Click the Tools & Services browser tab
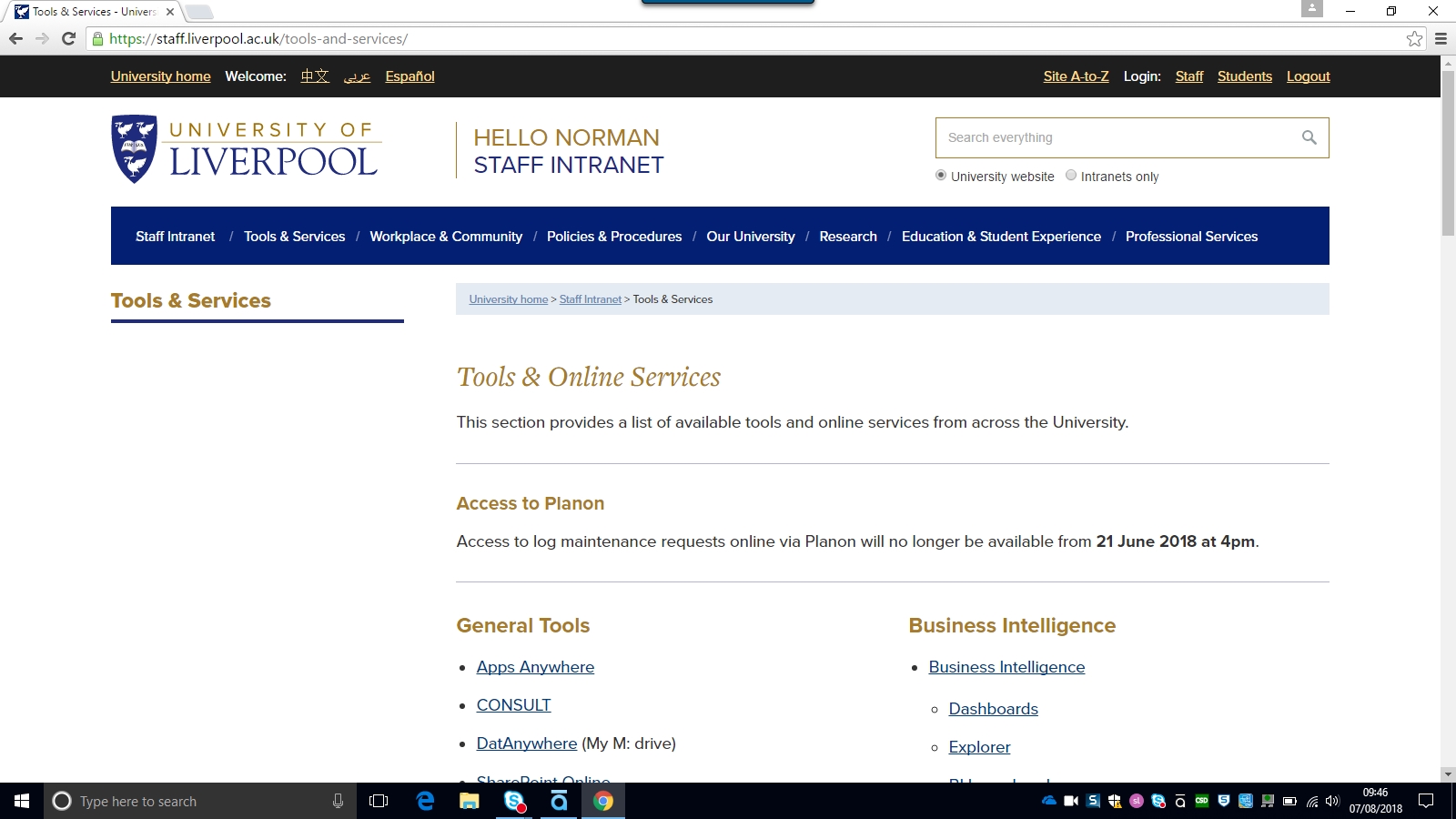Image resolution: width=1456 pixels, height=819 pixels. (94, 12)
